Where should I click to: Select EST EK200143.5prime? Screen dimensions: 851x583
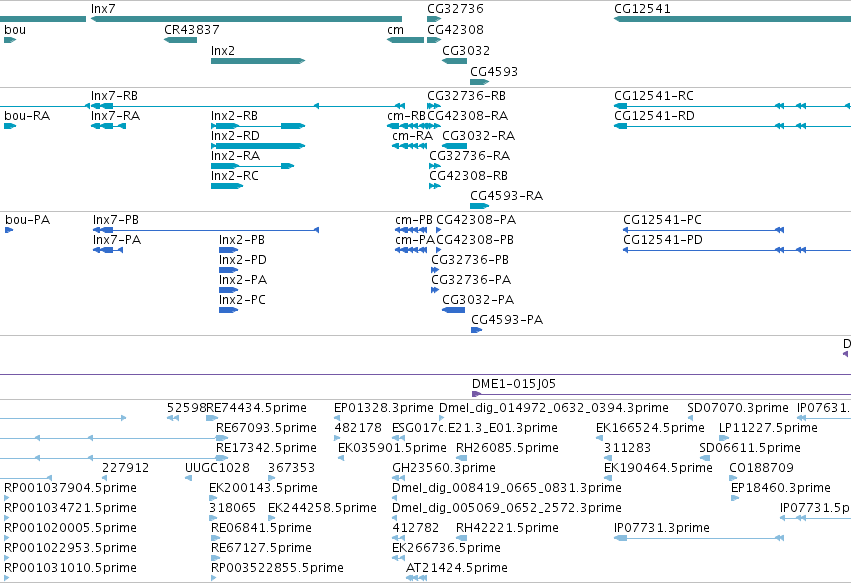click(x=214, y=498)
